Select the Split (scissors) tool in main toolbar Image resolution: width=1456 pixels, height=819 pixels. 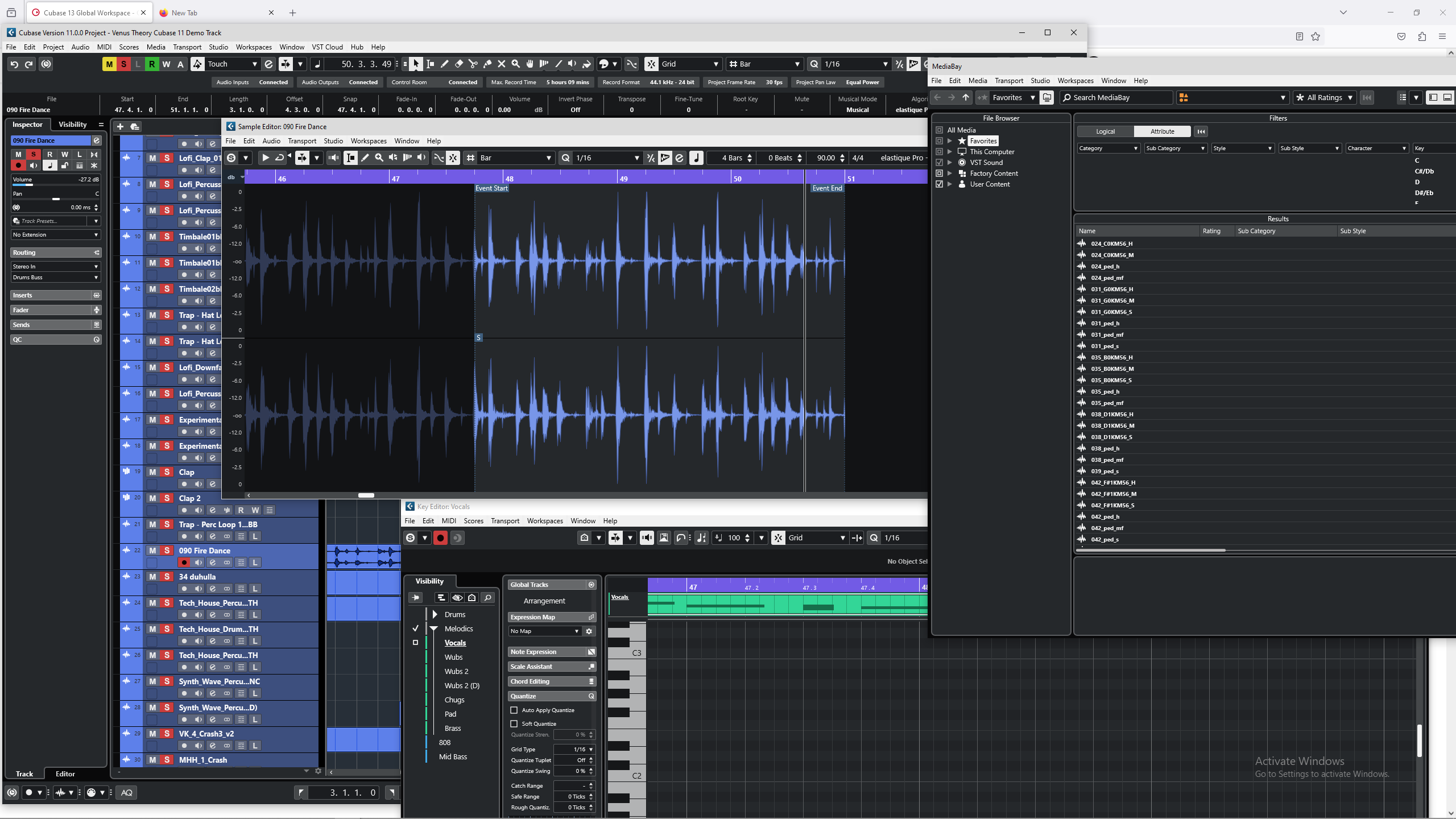tap(473, 64)
